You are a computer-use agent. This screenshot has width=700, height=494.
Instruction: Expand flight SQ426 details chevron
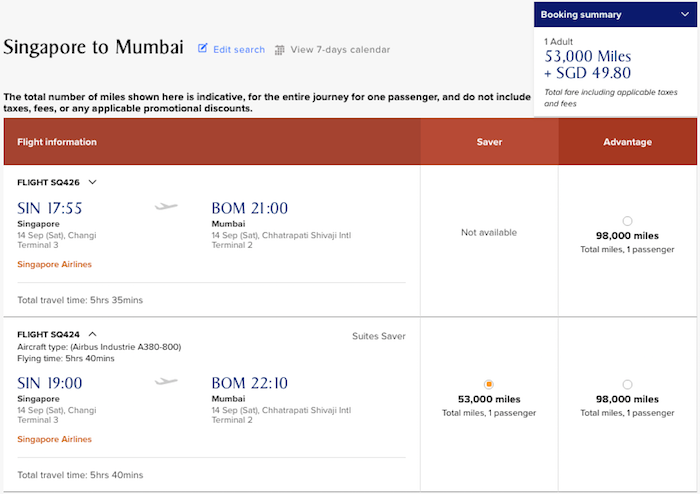[92, 182]
